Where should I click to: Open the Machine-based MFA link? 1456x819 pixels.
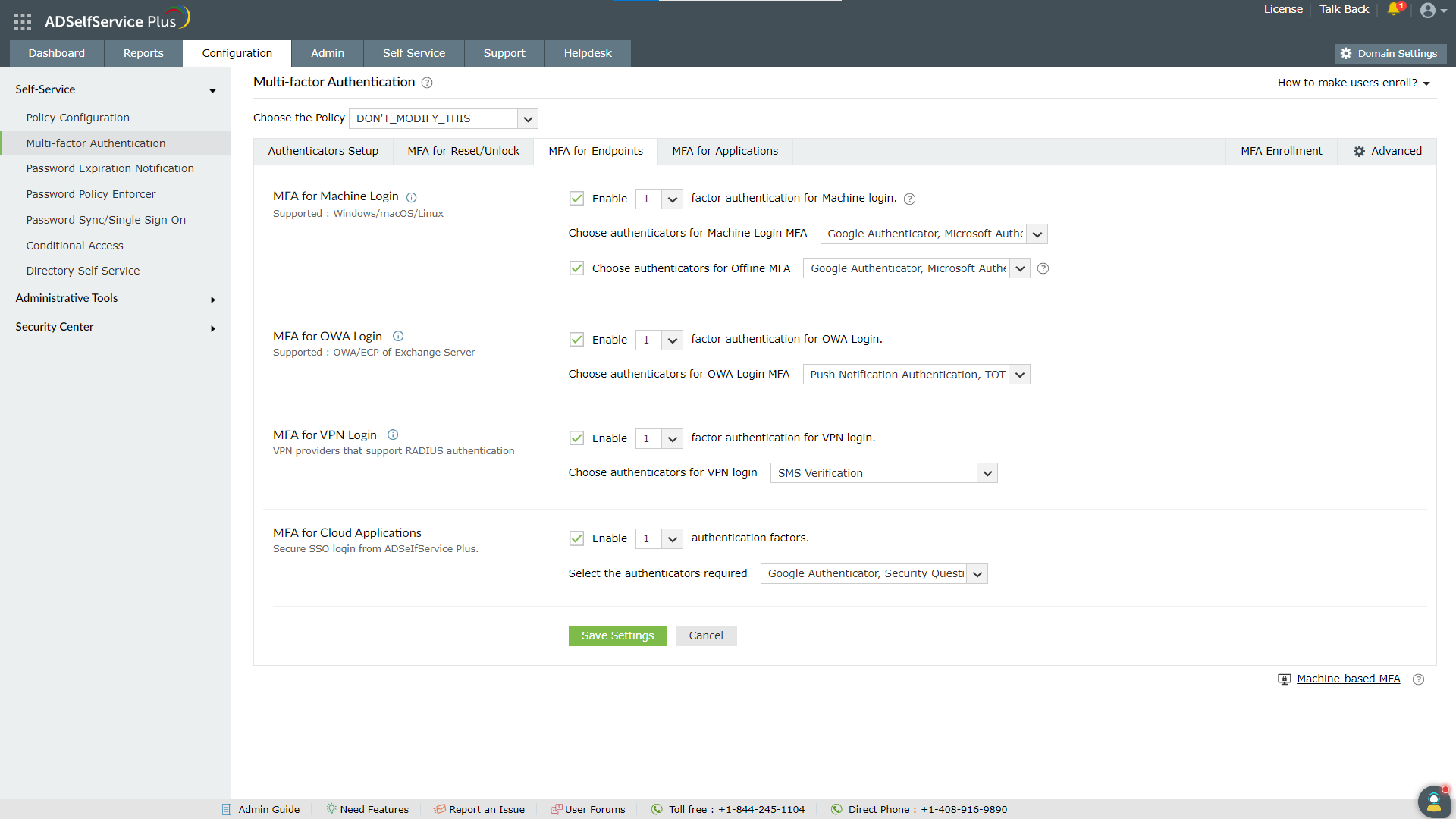pyautogui.click(x=1348, y=679)
